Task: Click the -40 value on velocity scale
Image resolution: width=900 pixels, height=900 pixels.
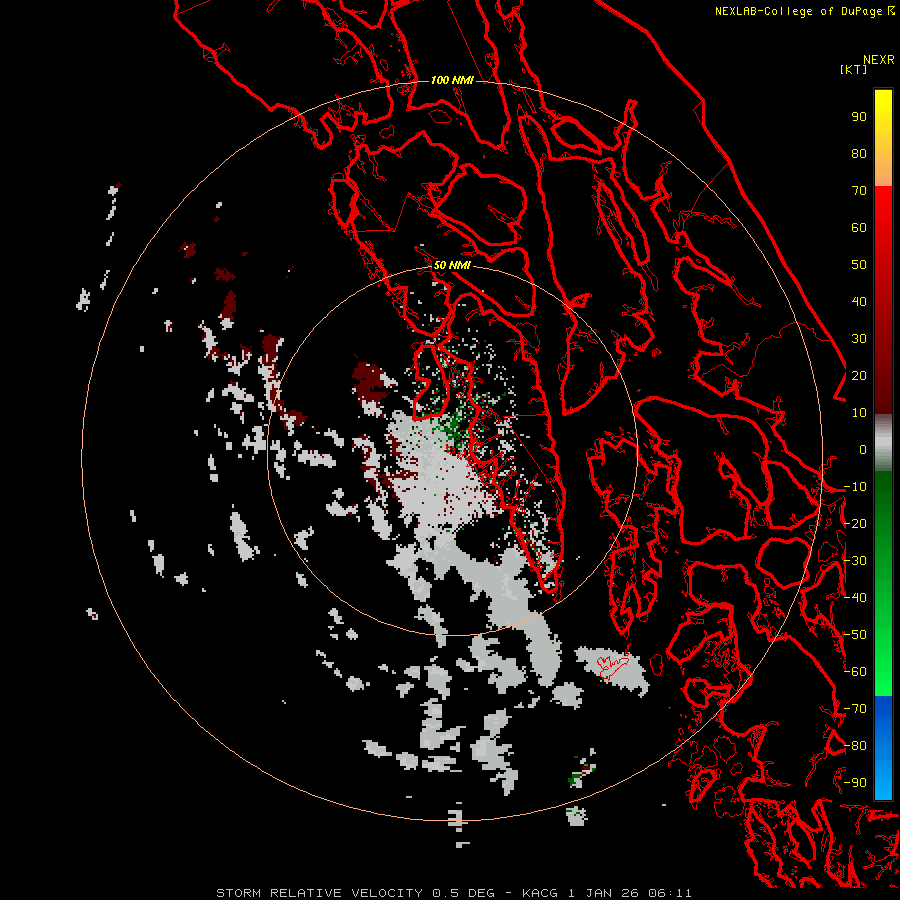Action: click(855, 598)
